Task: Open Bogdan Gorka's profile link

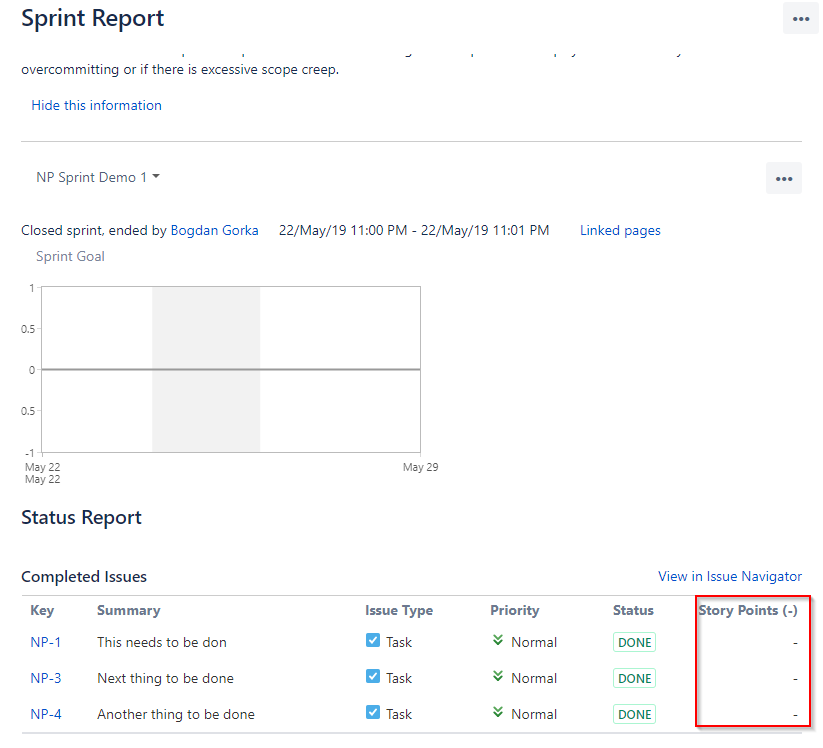Action: 214,230
